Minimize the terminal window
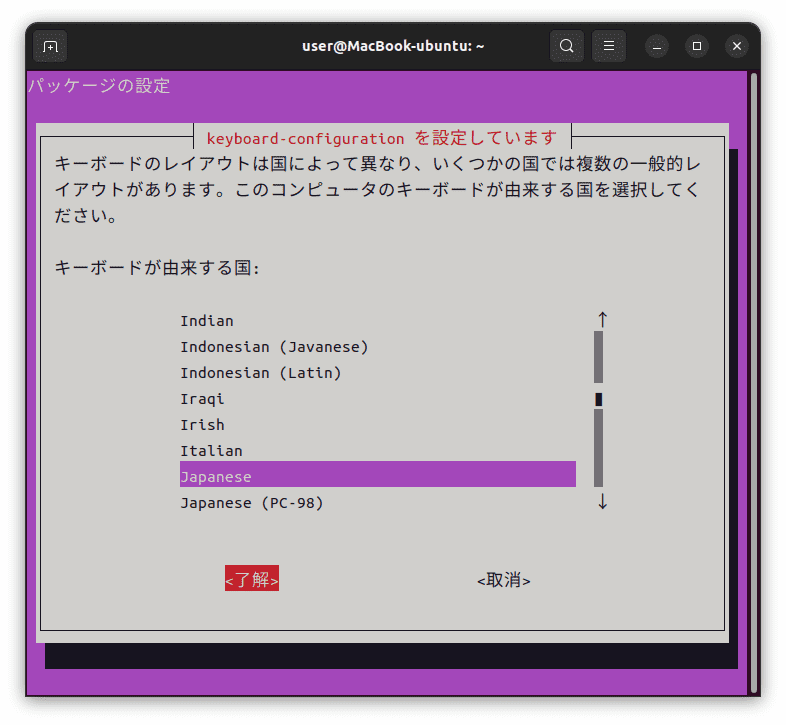Screen dimensions: 786x725 click(657, 46)
